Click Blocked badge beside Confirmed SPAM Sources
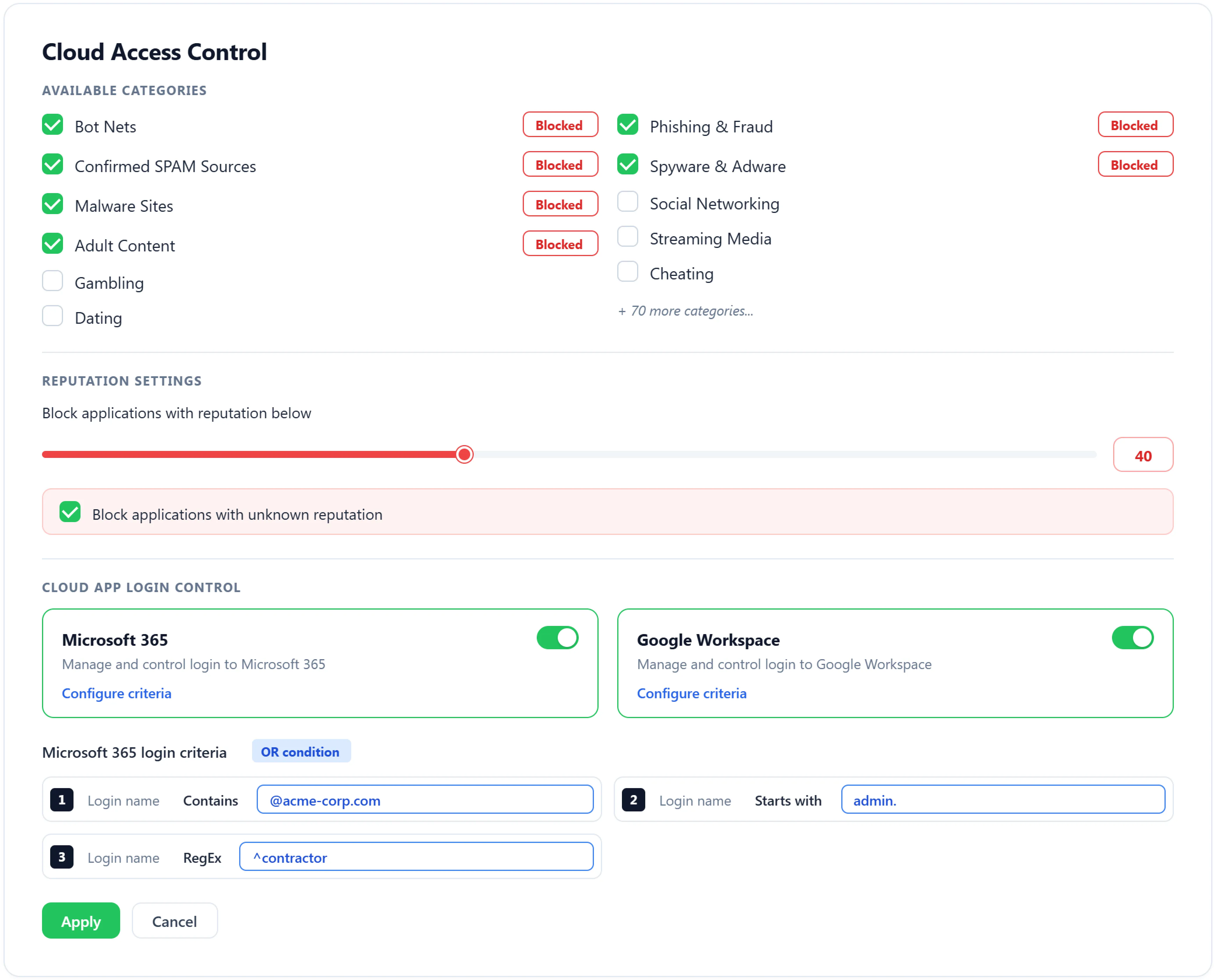 point(560,164)
